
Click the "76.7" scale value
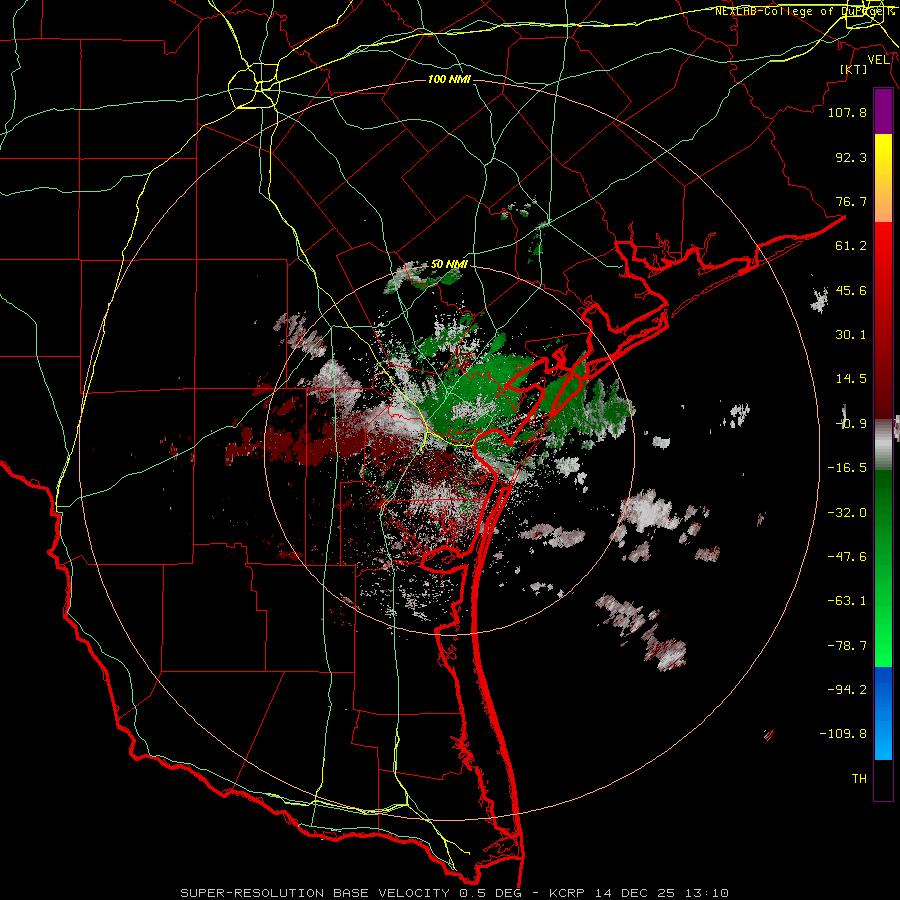coord(851,201)
